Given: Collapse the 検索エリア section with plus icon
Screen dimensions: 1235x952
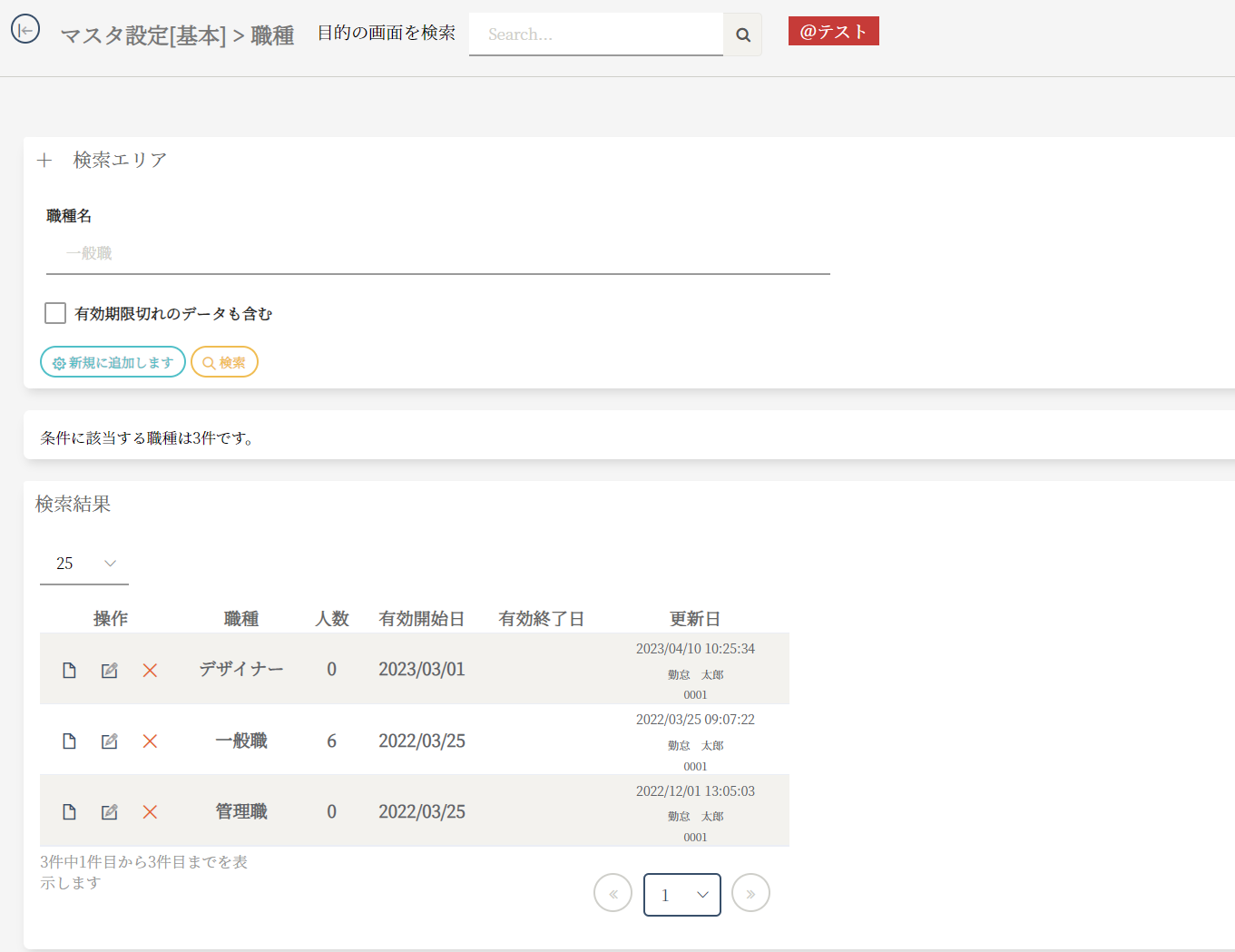Looking at the screenshot, I should point(44,161).
